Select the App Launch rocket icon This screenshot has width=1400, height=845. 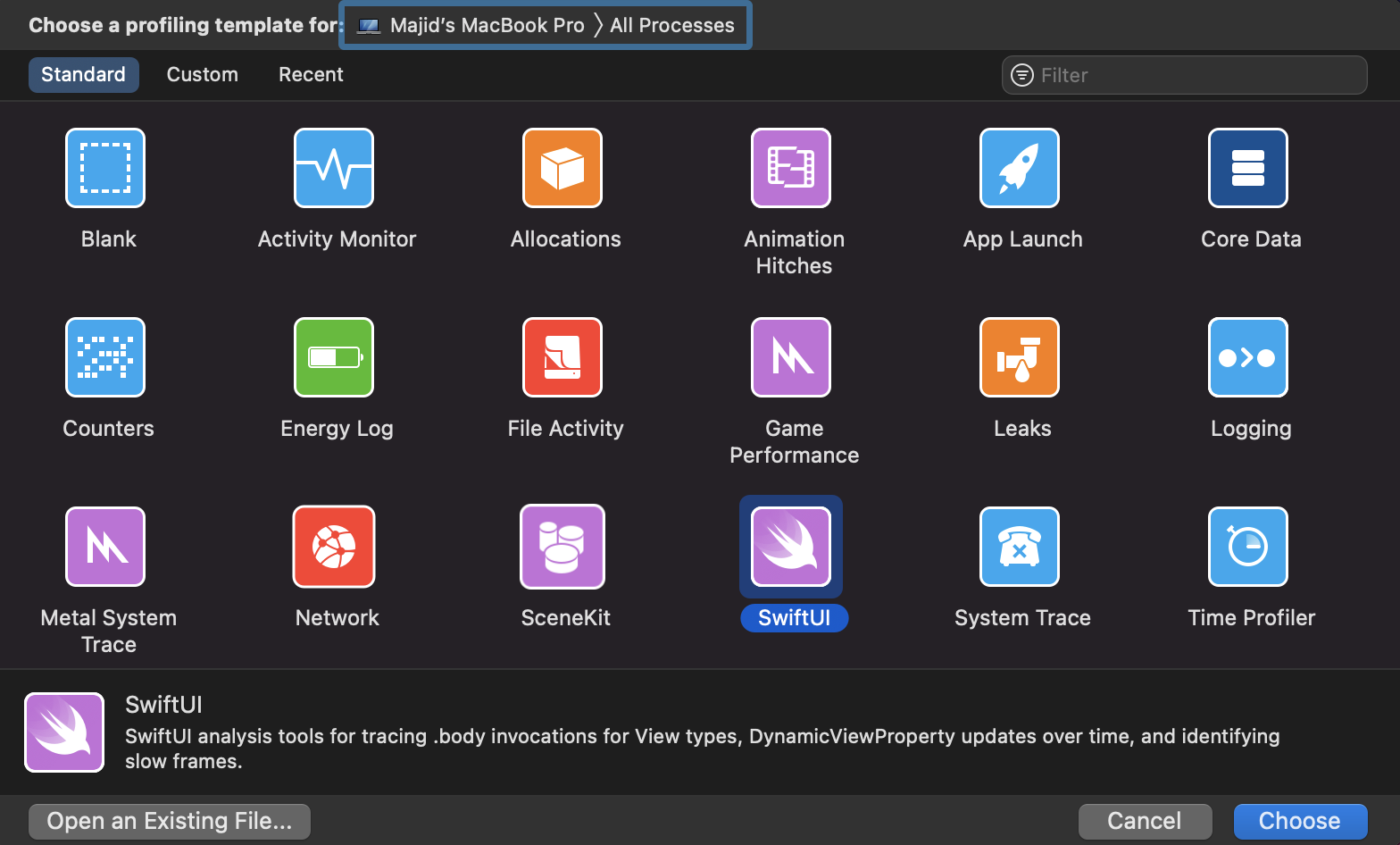coord(1020,168)
